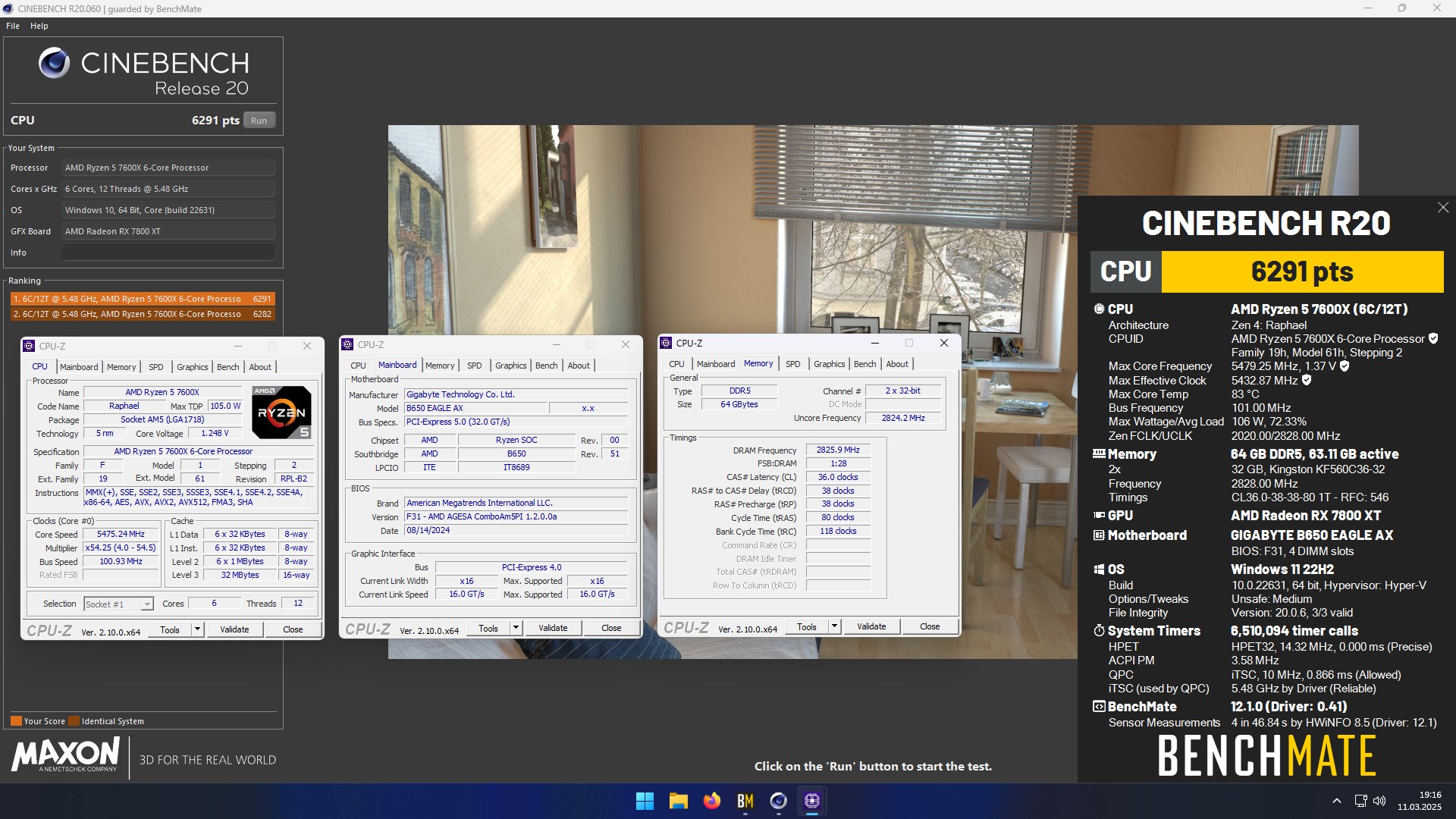
Task: Click the Memory icon in BenchMate panel
Action: [1099, 453]
